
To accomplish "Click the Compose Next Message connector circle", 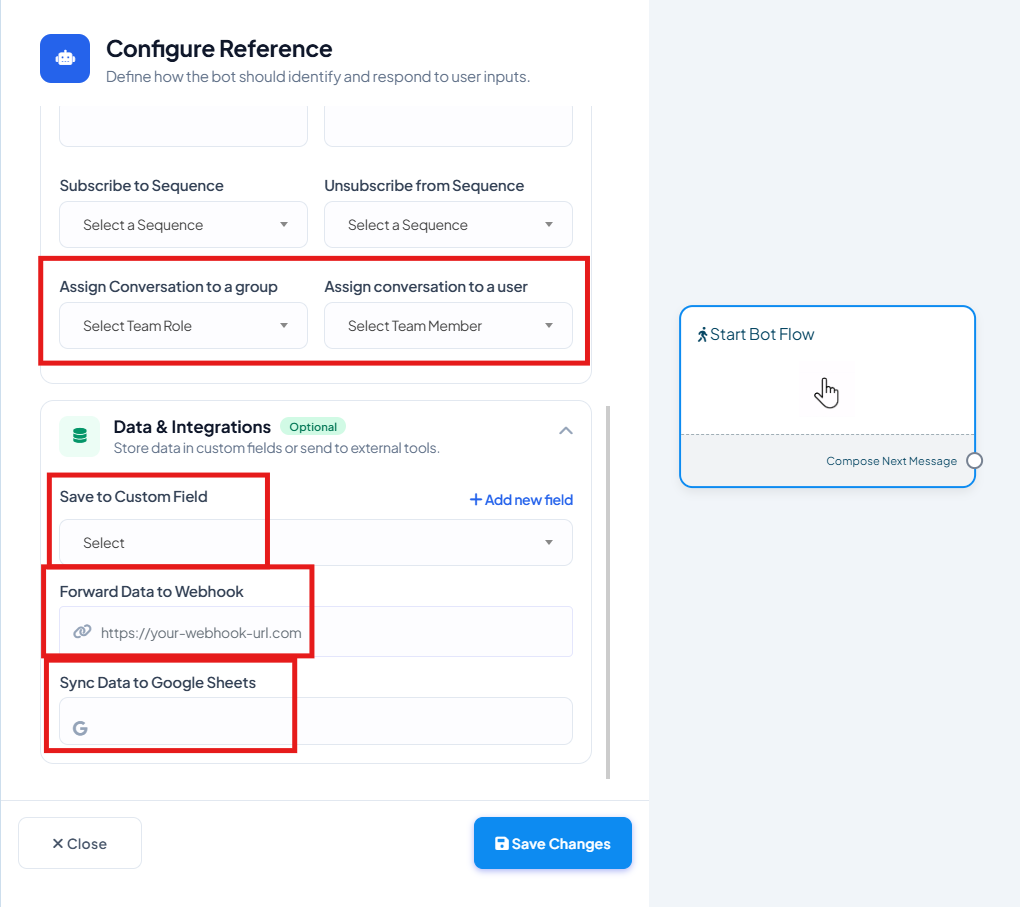I will point(974,461).
